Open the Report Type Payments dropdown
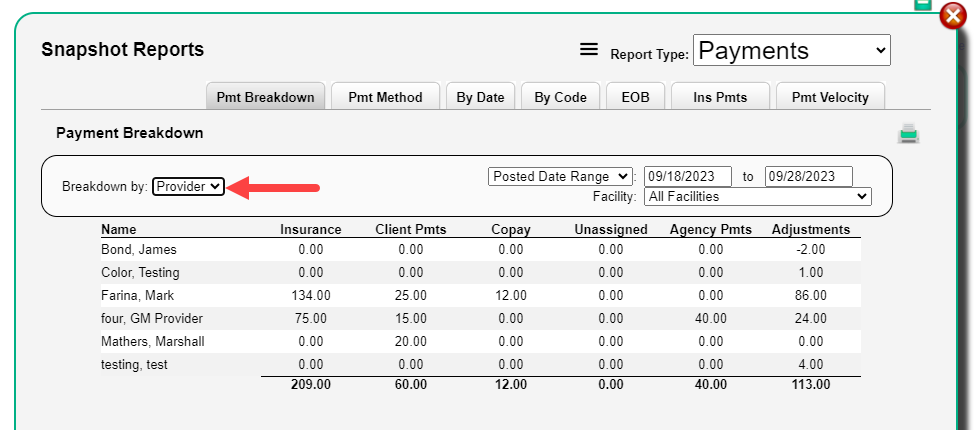 791,50
